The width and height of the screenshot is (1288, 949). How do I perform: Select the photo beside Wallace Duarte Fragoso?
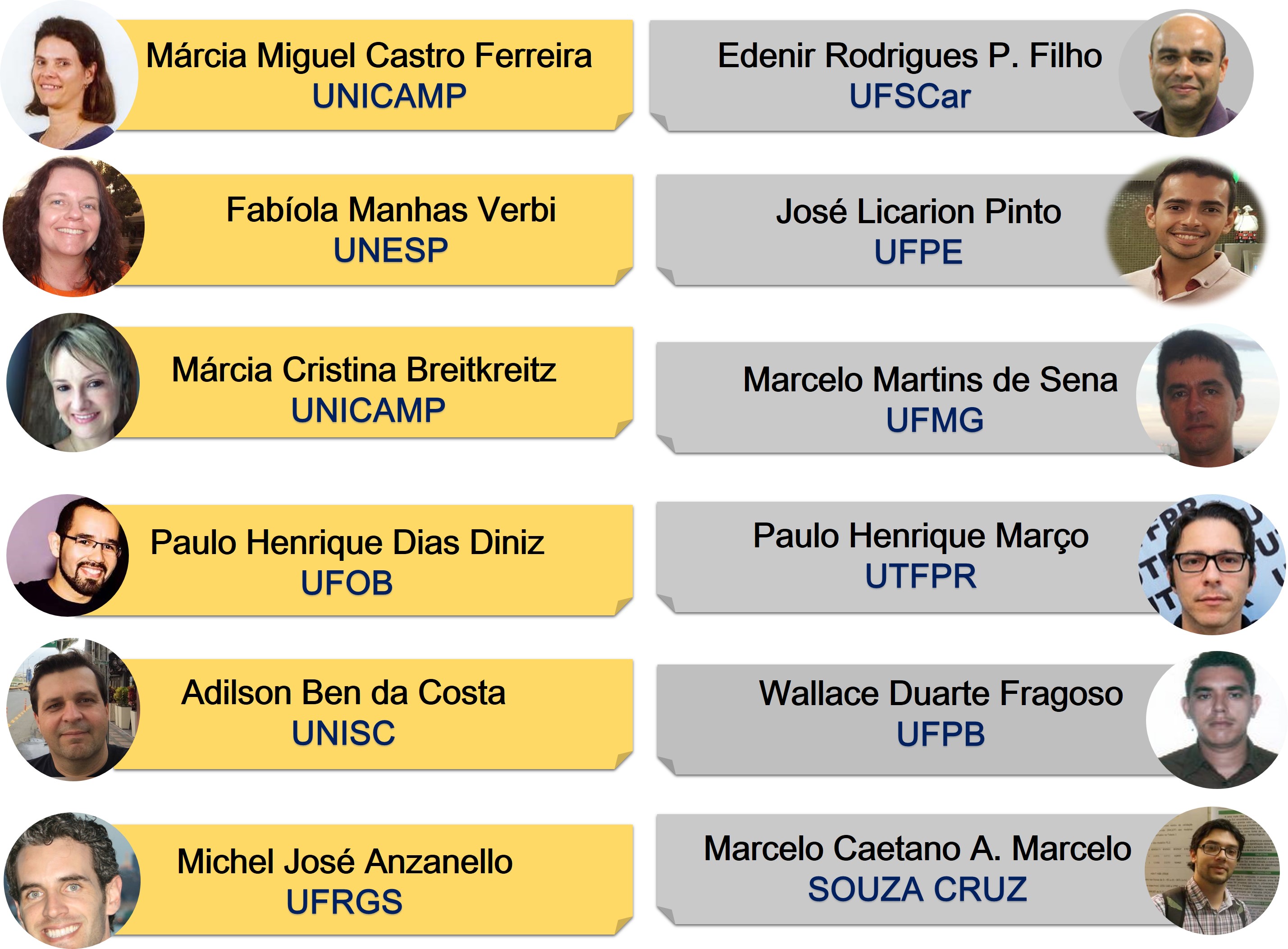[x=1217, y=720]
